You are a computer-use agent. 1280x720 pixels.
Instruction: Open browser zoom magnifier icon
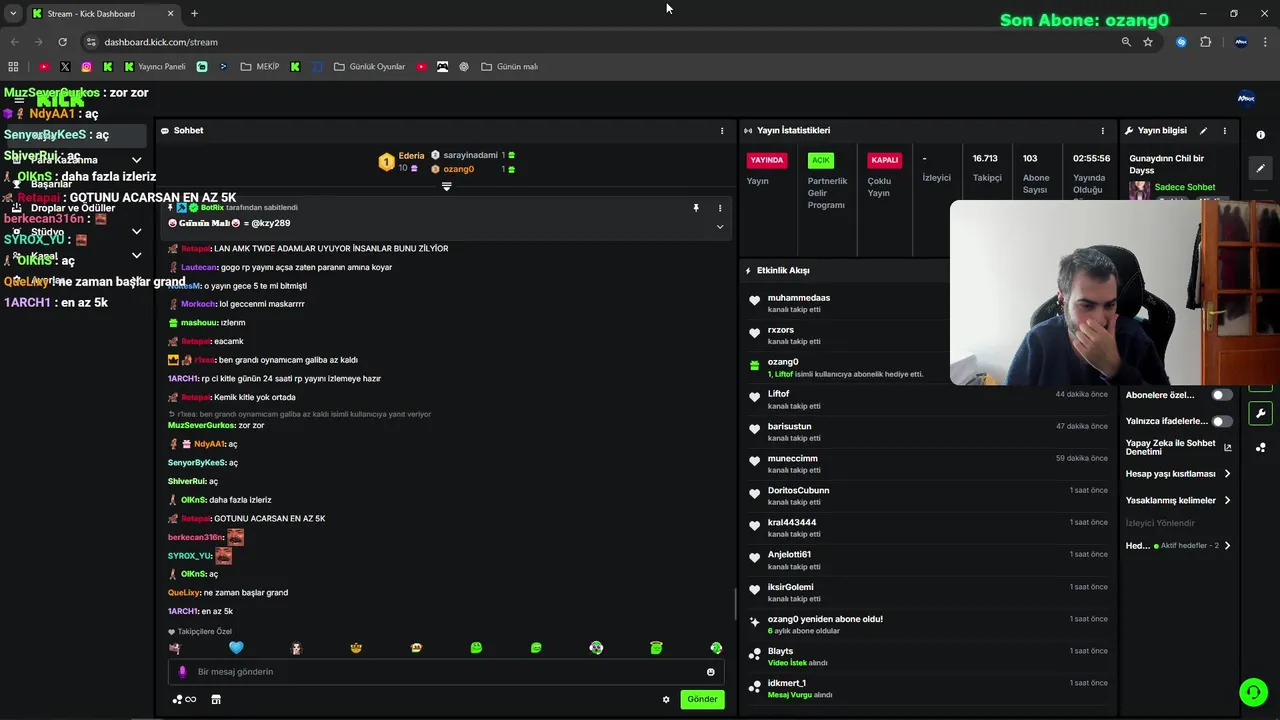(1126, 42)
